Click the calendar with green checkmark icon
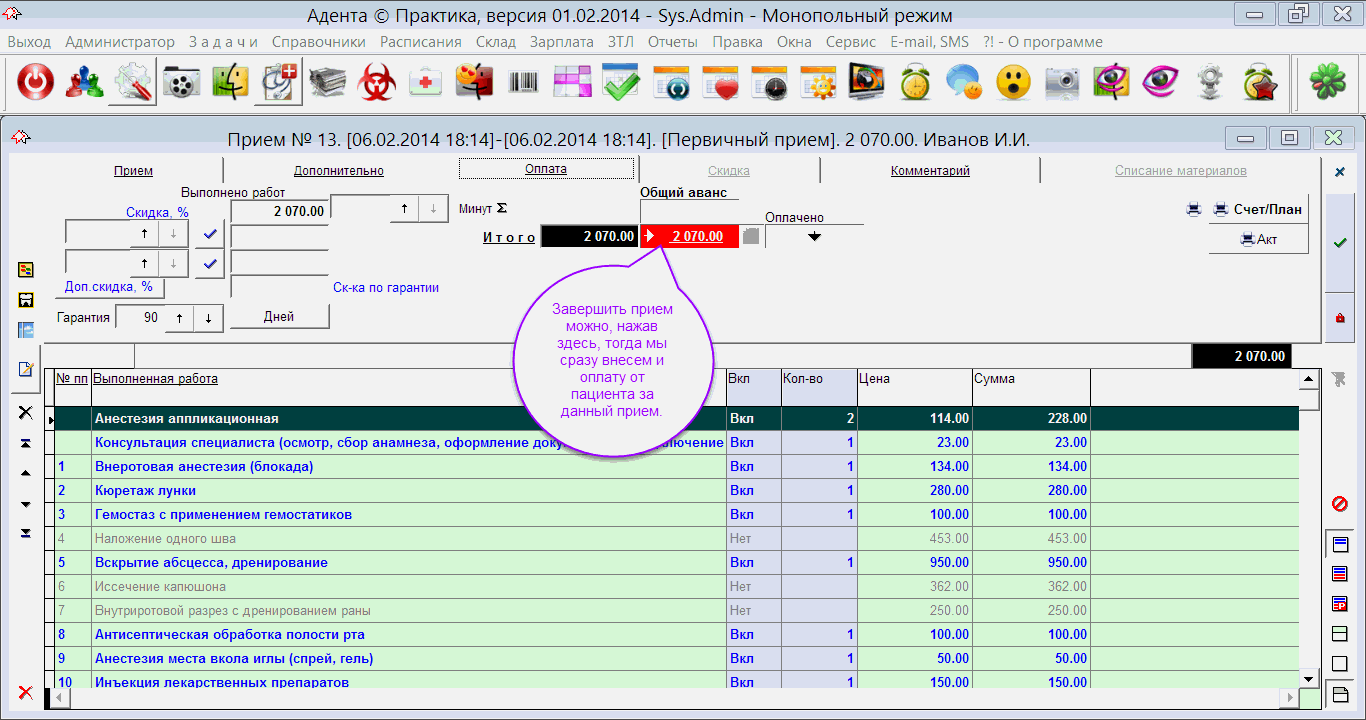1366x720 pixels. [x=621, y=83]
